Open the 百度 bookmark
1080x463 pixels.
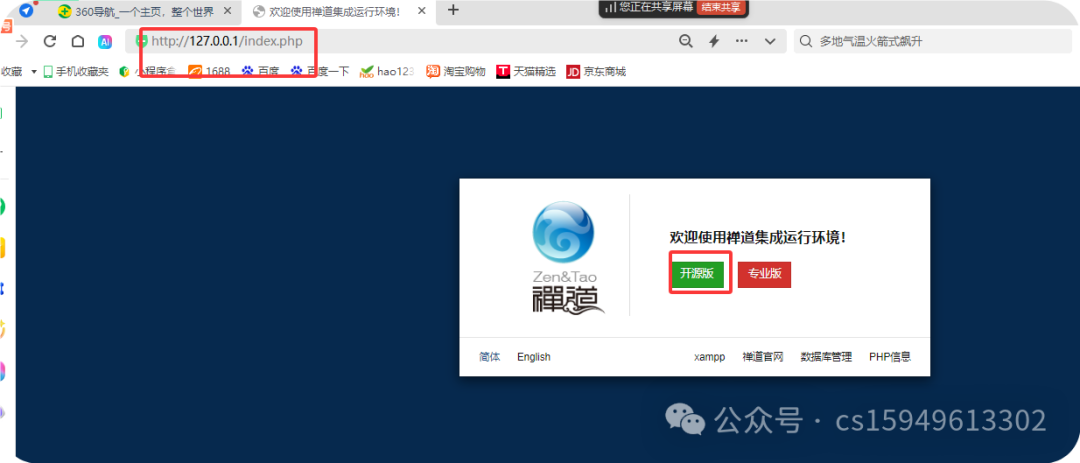[260, 72]
